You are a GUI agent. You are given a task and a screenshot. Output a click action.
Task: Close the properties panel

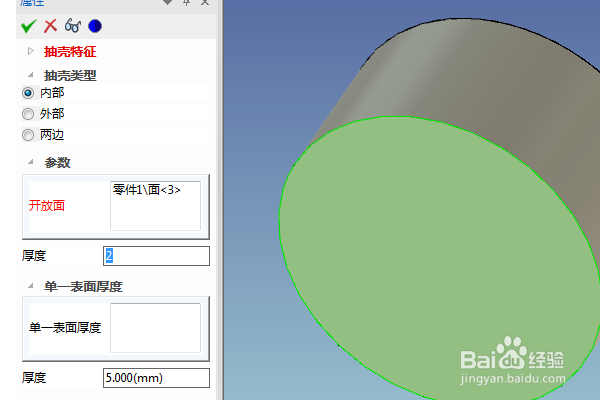205,2
